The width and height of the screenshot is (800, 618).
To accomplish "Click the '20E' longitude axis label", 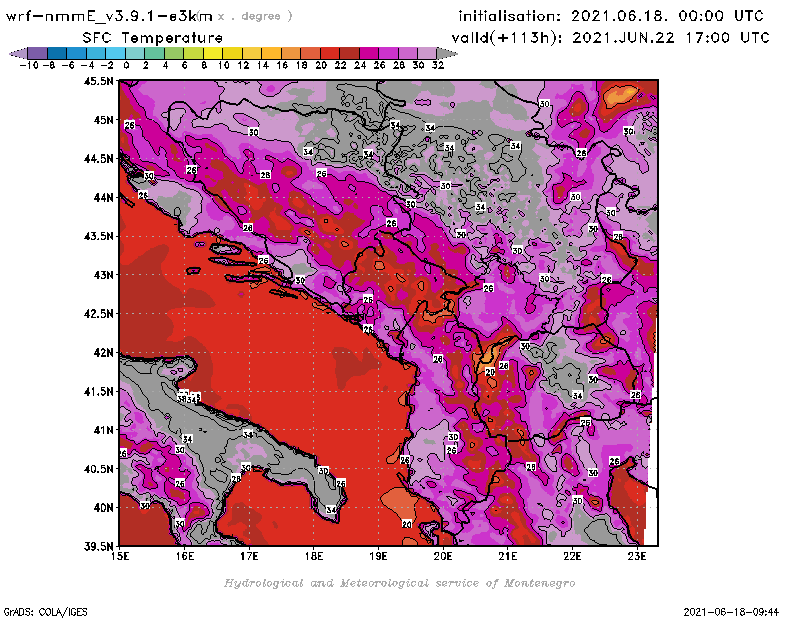I will (x=443, y=556).
